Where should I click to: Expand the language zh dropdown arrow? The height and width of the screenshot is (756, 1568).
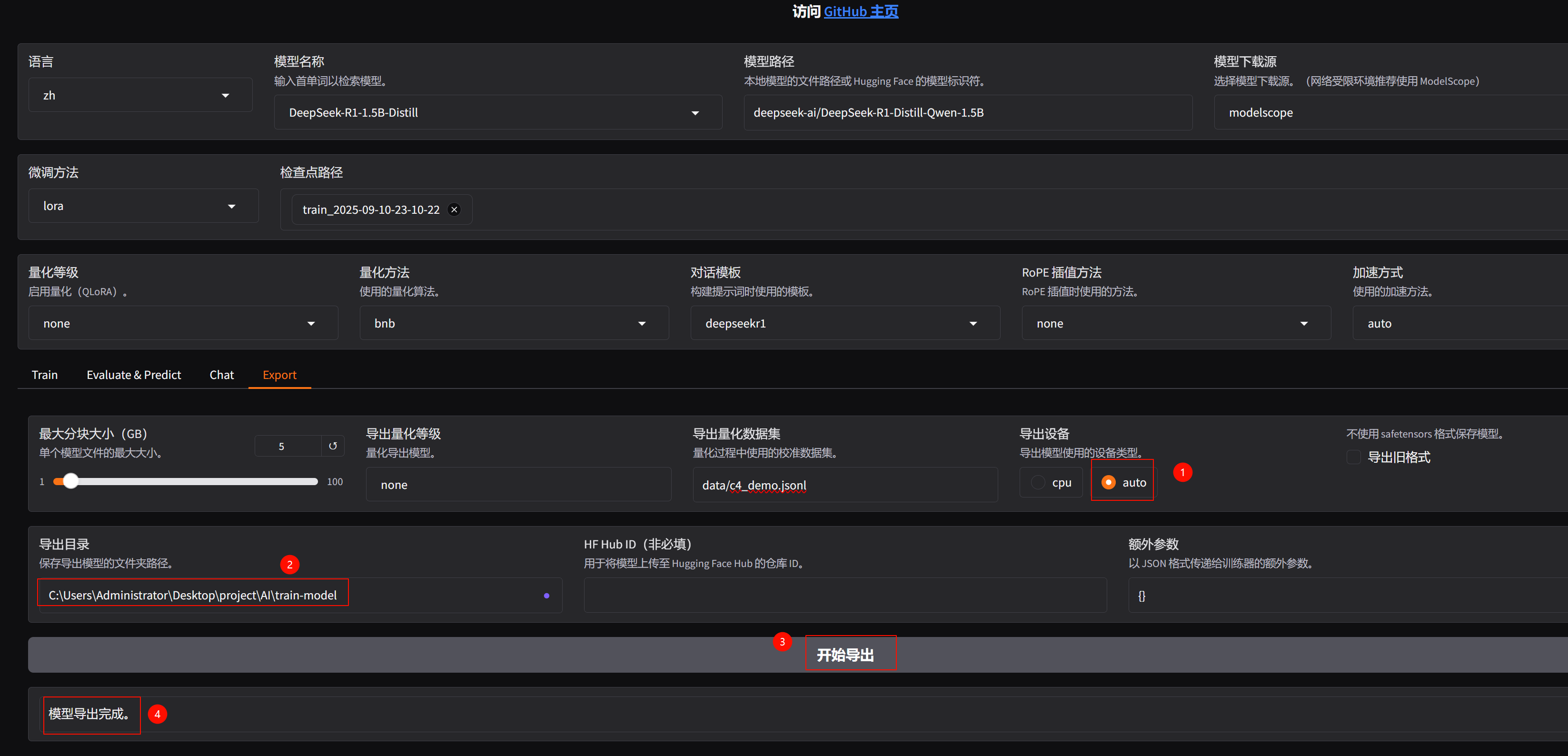point(225,96)
